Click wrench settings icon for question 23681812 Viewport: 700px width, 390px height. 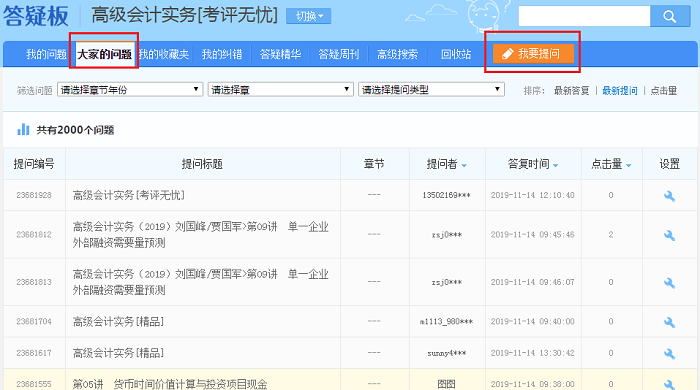coord(669,235)
